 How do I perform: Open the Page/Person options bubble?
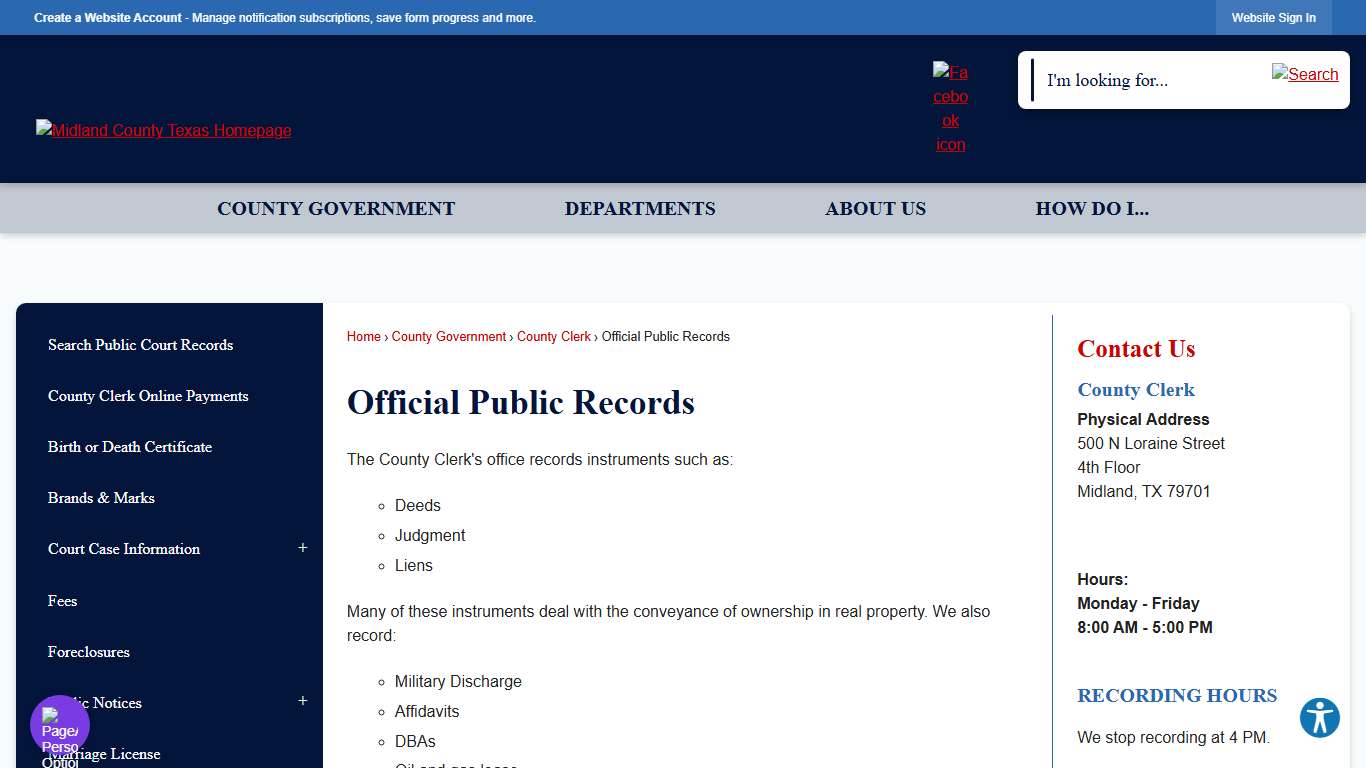(59, 723)
